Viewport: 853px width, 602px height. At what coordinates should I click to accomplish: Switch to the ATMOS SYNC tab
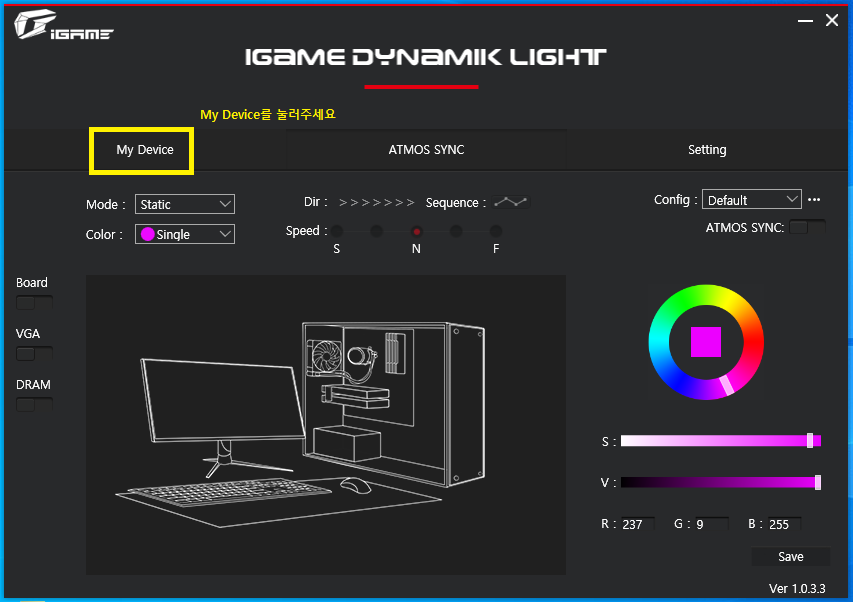point(426,150)
